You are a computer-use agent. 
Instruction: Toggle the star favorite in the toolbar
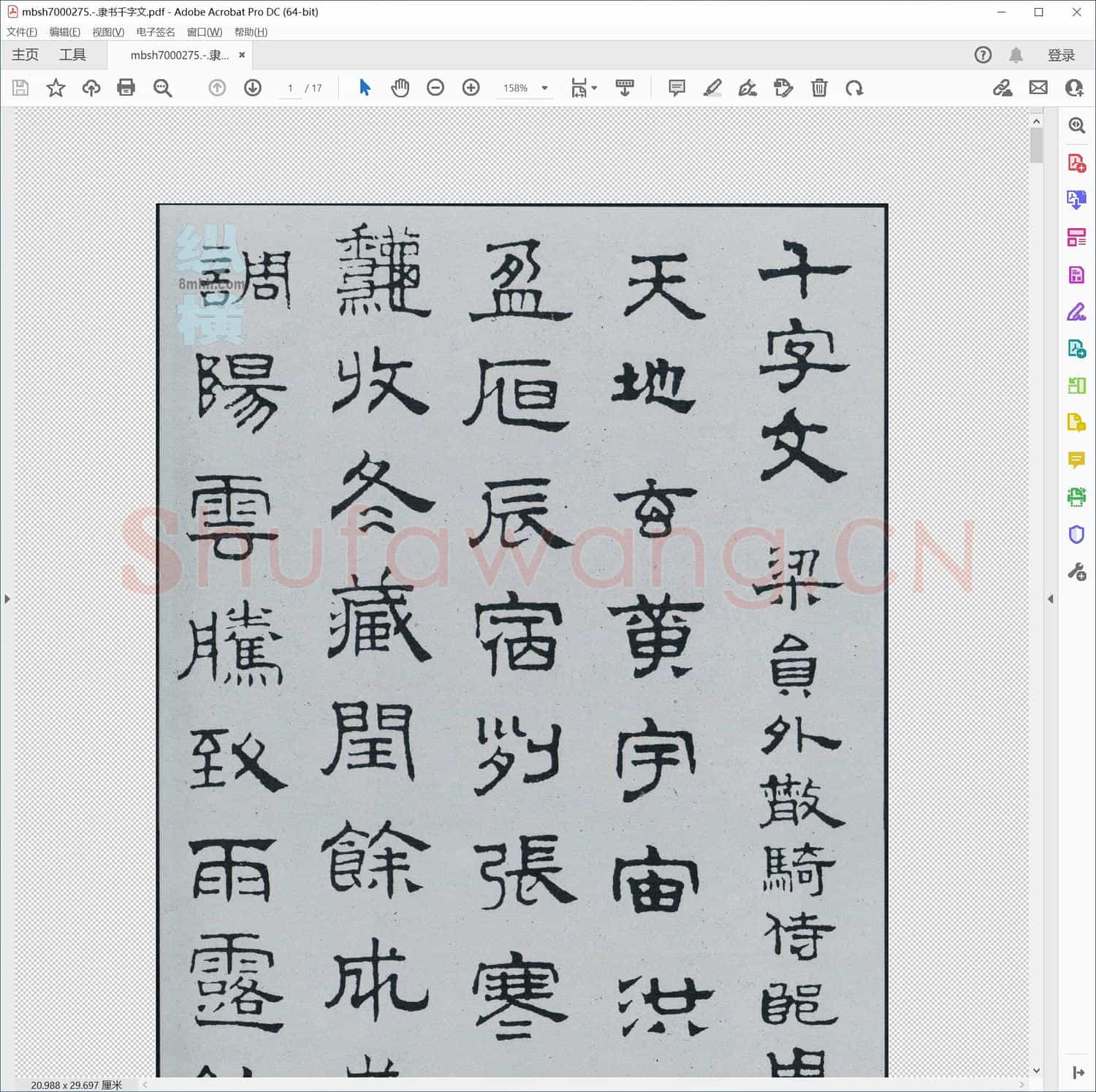pyautogui.click(x=56, y=88)
